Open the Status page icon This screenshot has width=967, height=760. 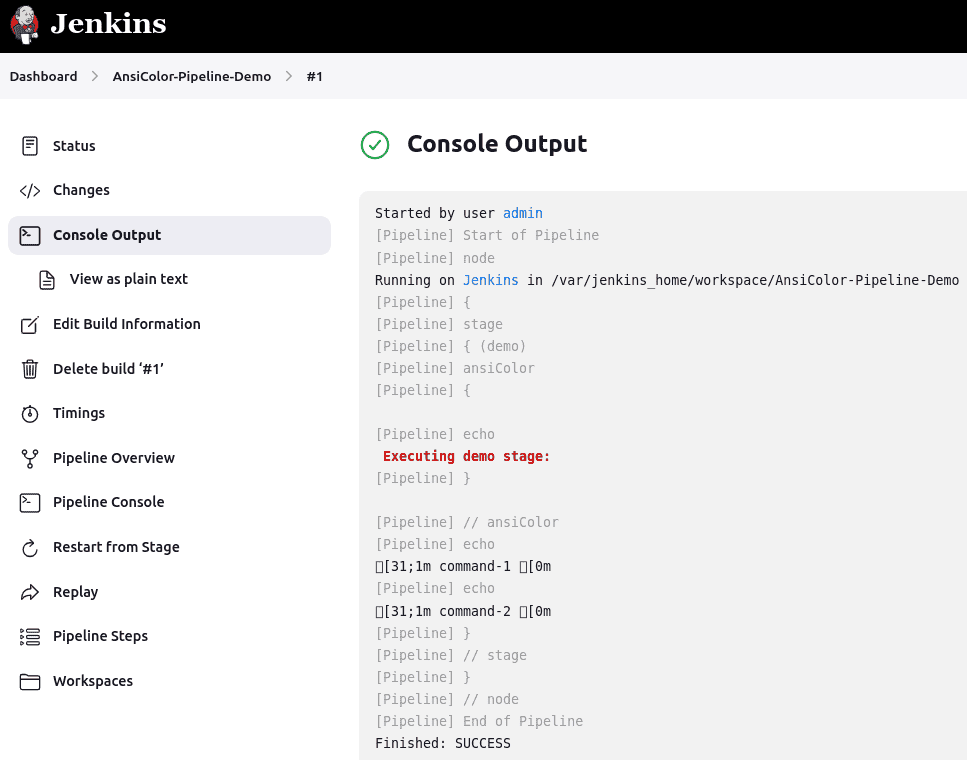click(30, 146)
